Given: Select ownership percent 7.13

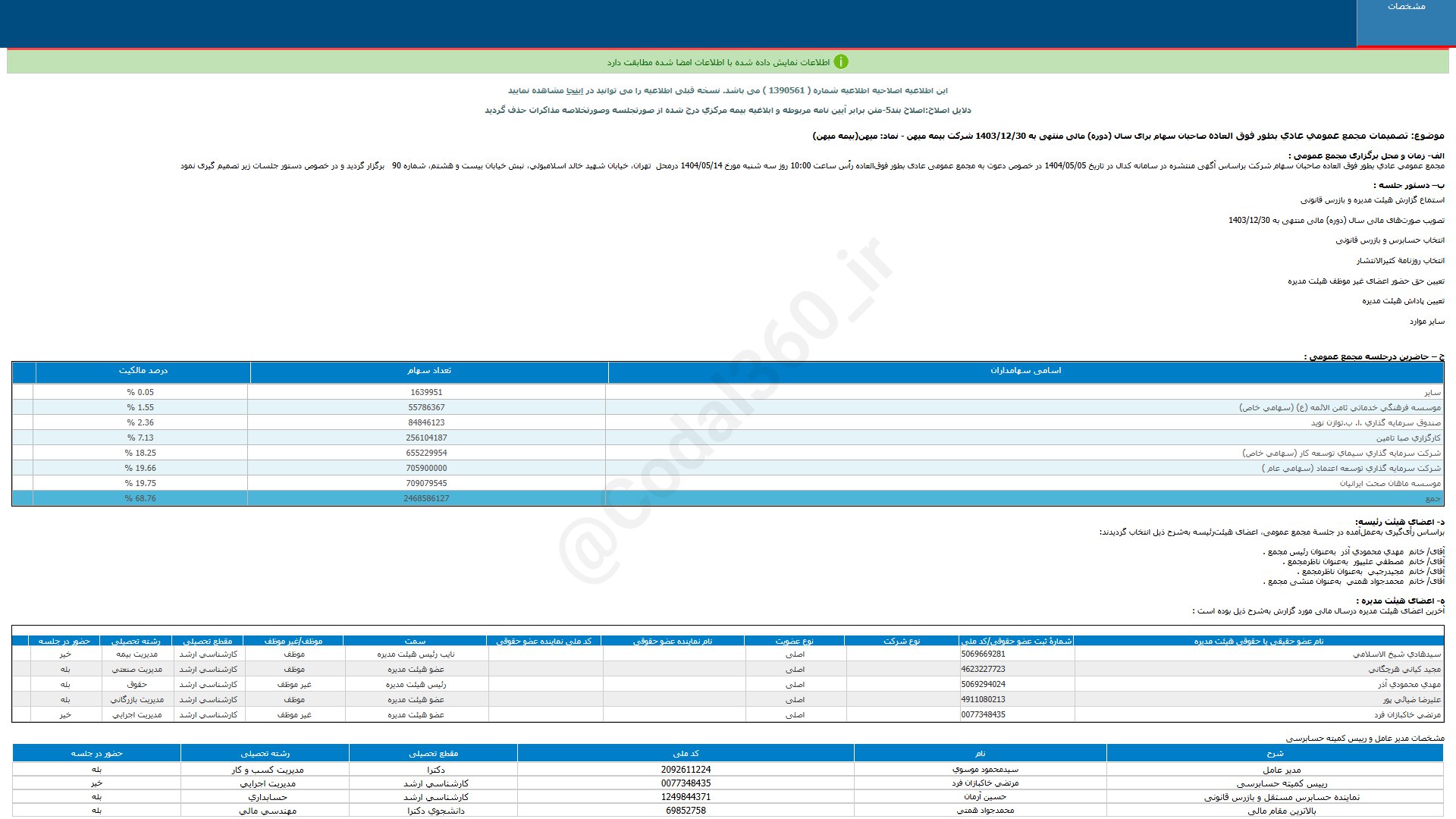Looking at the screenshot, I should pos(140,438).
